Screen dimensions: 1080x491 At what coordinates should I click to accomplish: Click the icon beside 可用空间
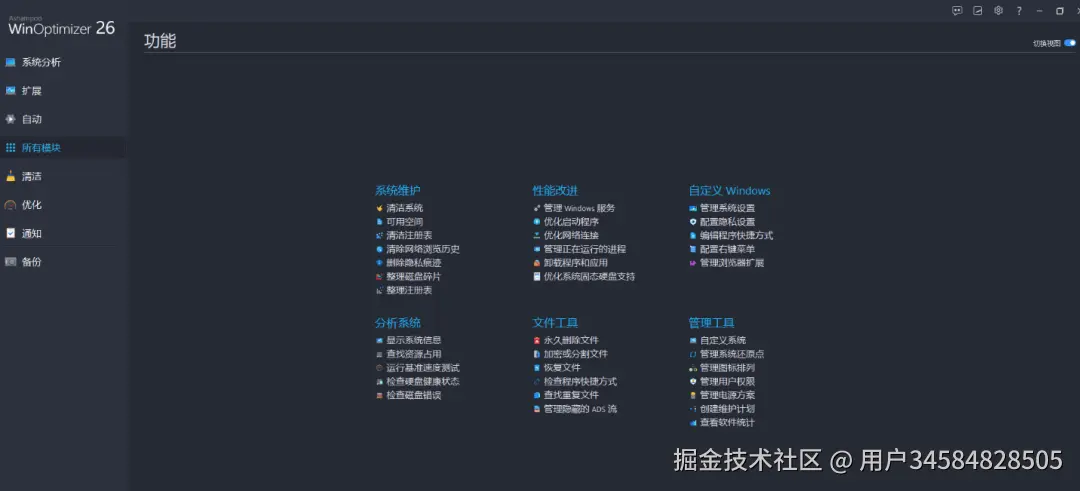(x=379, y=222)
